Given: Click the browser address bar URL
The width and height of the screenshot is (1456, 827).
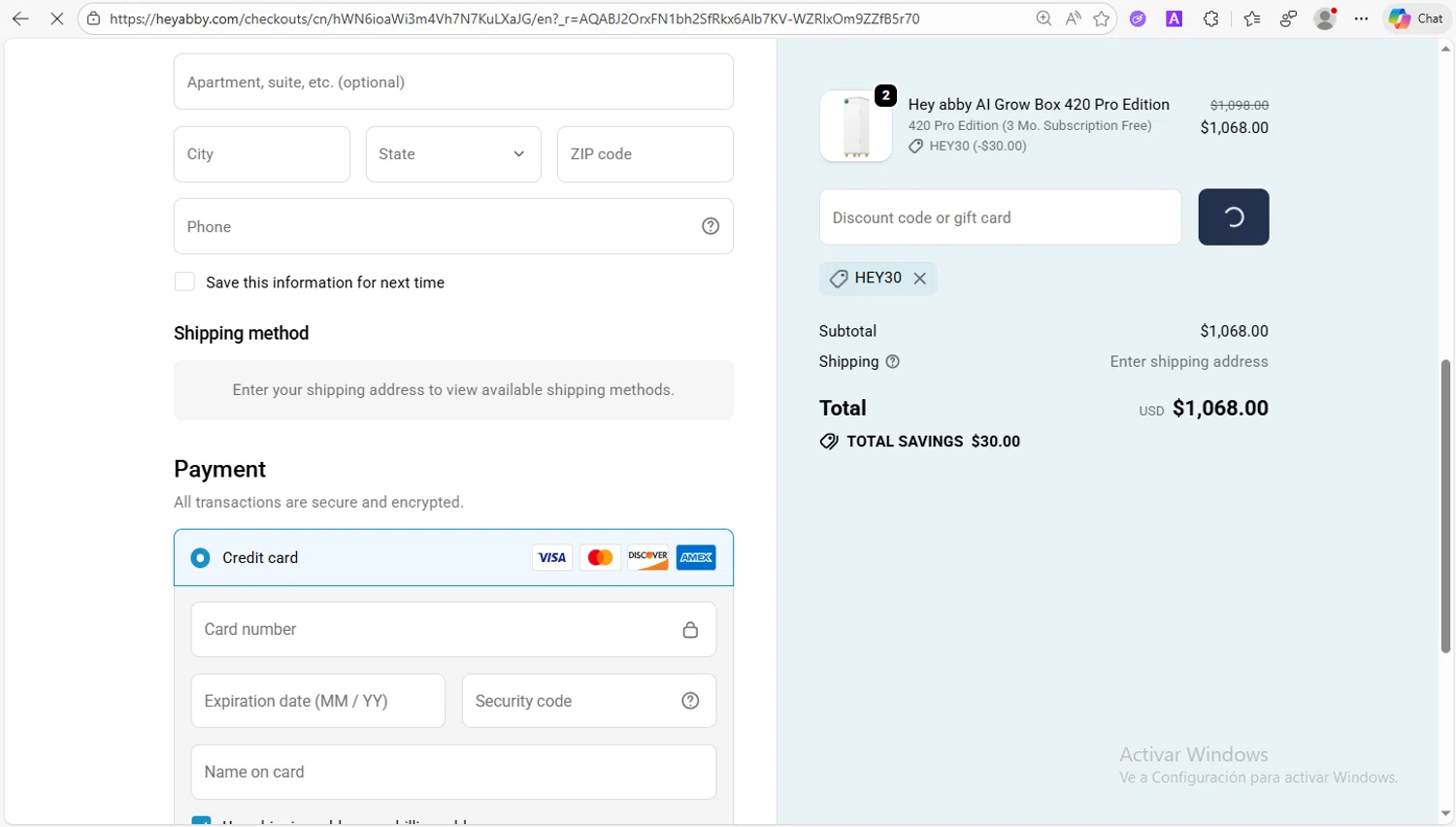Looking at the screenshot, I should click(514, 18).
